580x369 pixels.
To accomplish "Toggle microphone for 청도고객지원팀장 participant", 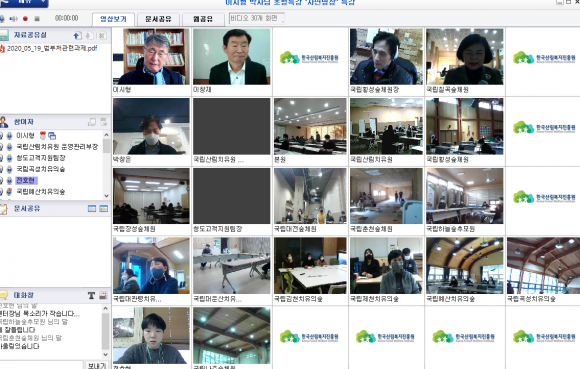I will click(9, 158).
